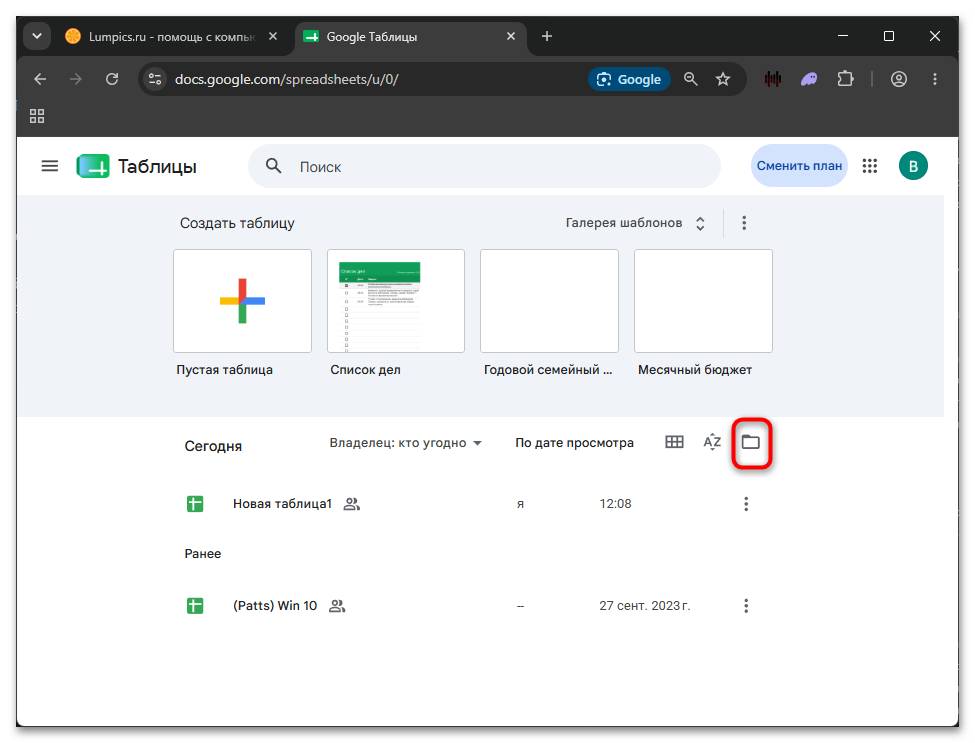Screen dimensions: 975x743
Task: Open the tab search dropdown arrow
Action: [37, 36]
